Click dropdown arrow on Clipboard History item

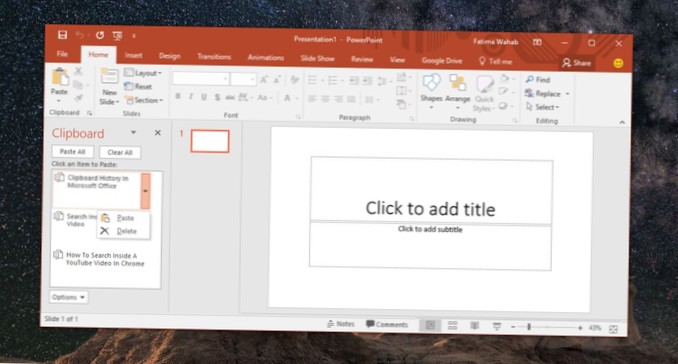(x=146, y=191)
